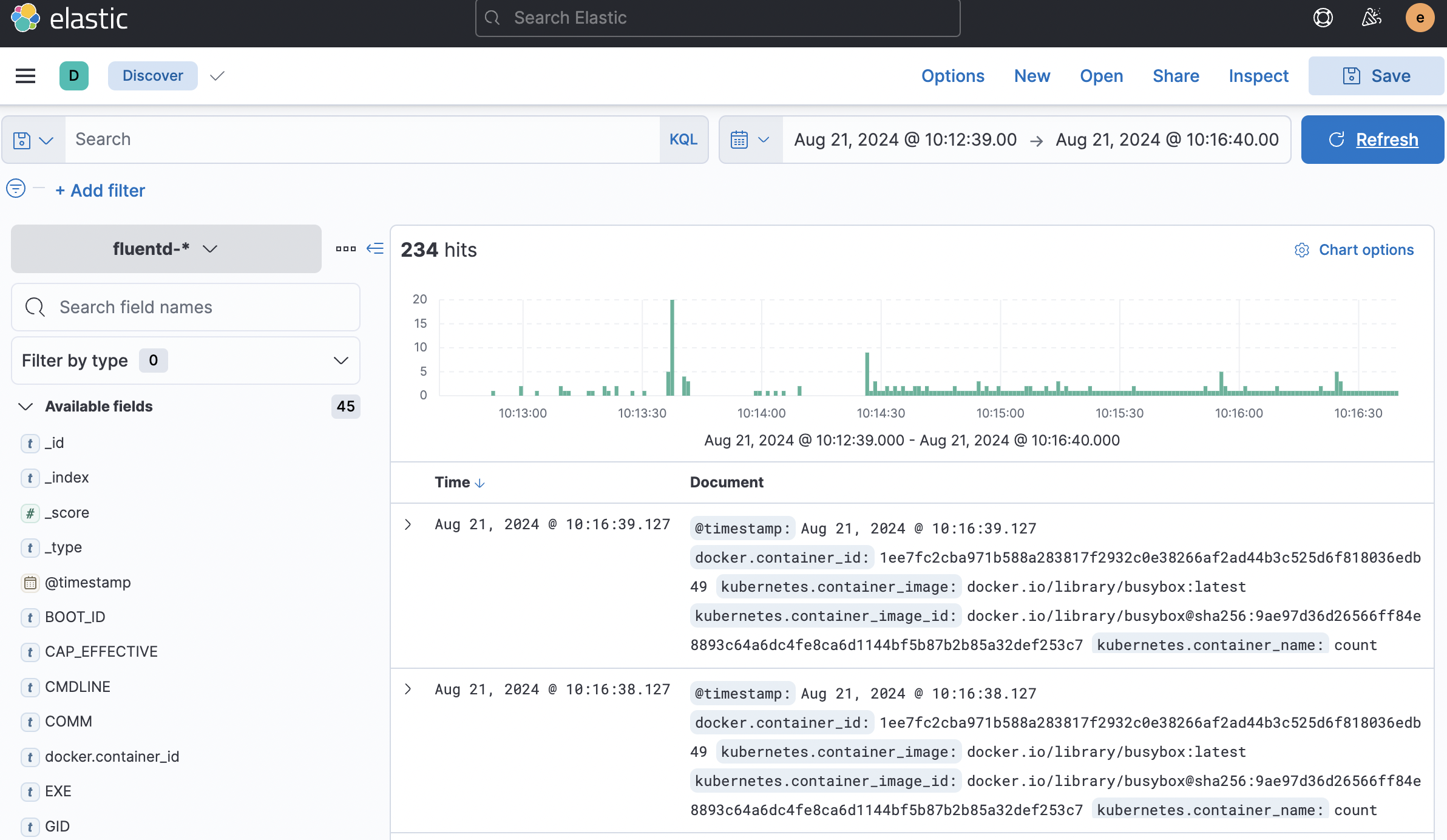Focus the Search Elastic global field
Image resolution: width=1447 pixels, height=840 pixels.
tap(717, 18)
